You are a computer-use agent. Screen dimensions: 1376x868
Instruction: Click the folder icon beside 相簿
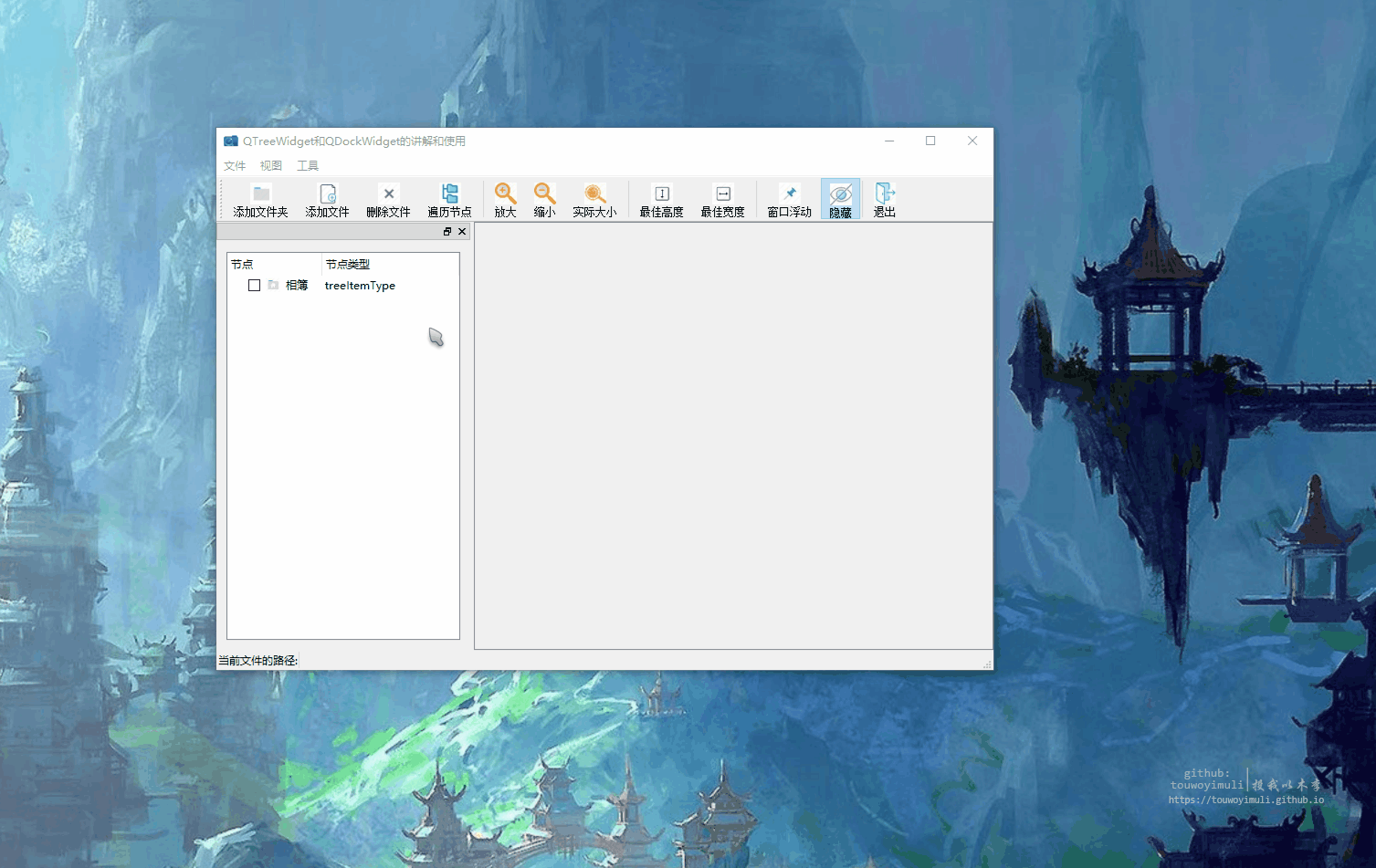coord(273,286)
